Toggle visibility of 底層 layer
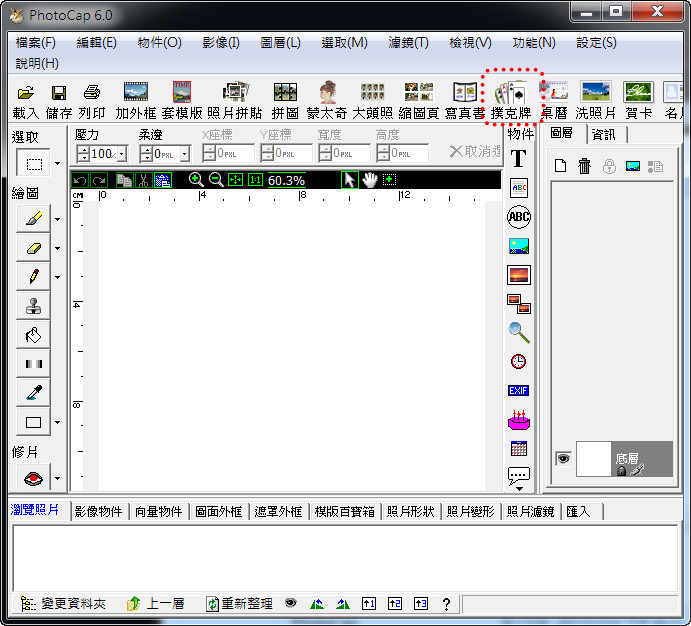This screenshot has width=691, height=626. [x=563, y=459]
